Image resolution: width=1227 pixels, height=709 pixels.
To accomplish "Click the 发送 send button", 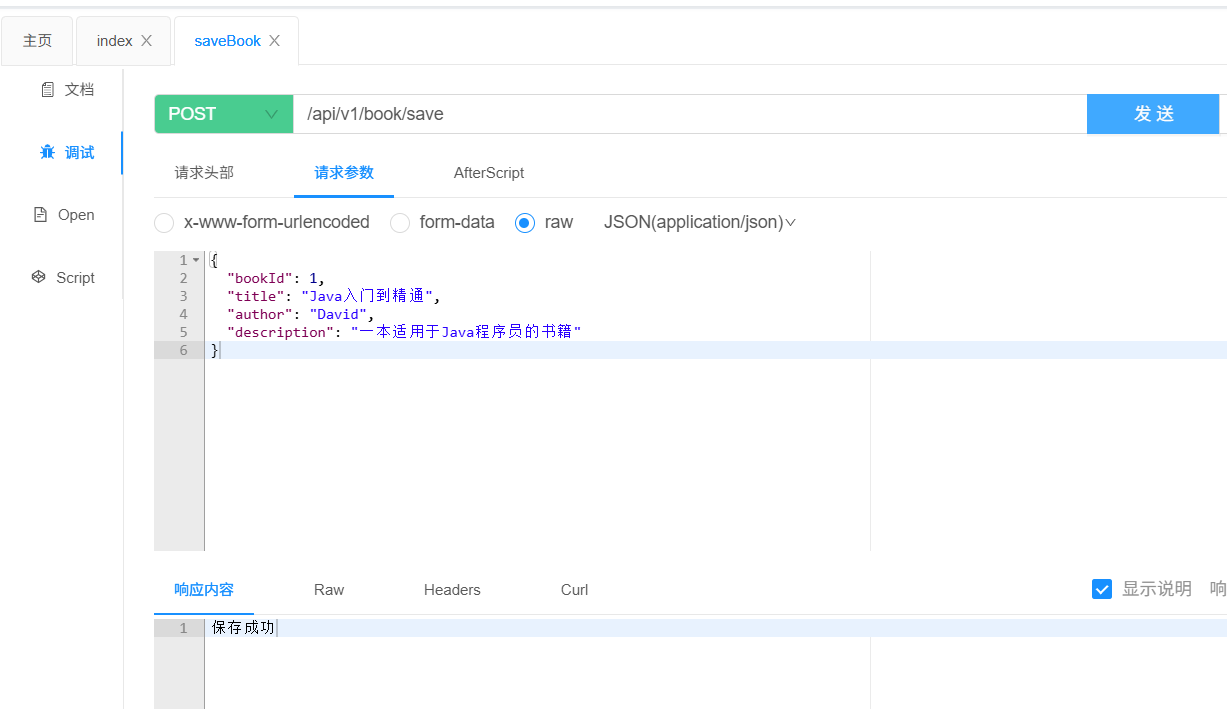I will [1152, 114].
